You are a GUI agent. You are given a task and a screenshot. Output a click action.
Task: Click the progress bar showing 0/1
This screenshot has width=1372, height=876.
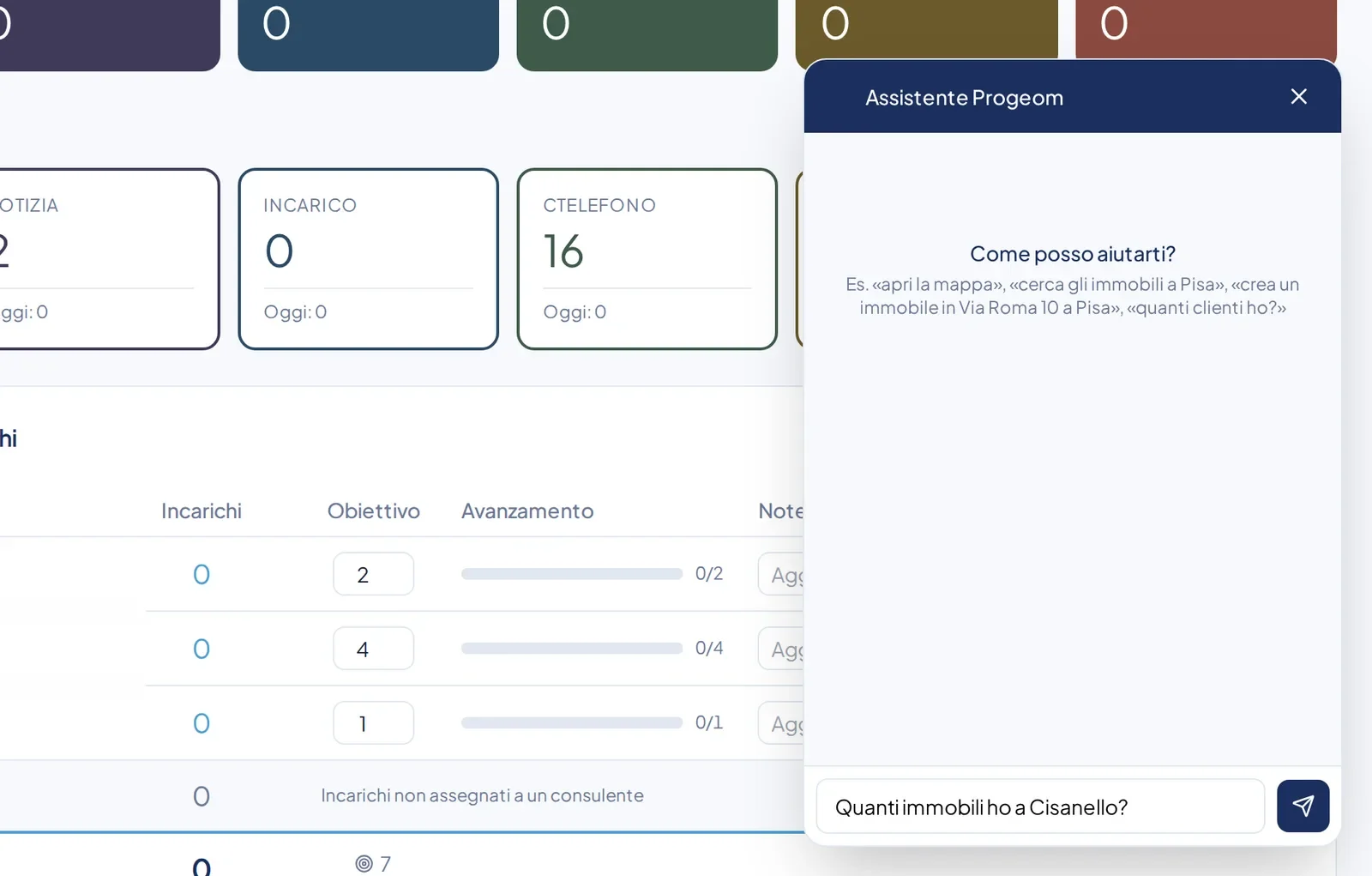coord(571,723)
